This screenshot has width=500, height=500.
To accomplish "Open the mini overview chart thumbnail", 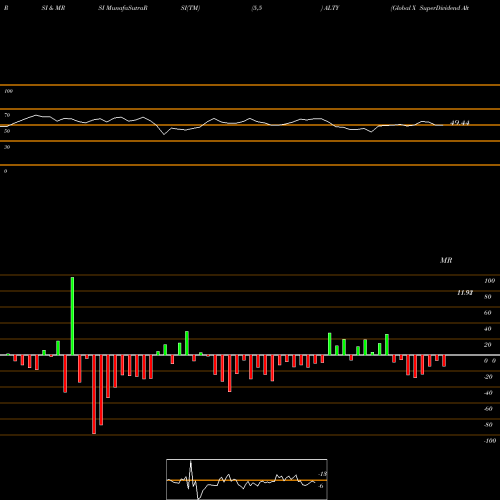I will [x=247, y=479].
